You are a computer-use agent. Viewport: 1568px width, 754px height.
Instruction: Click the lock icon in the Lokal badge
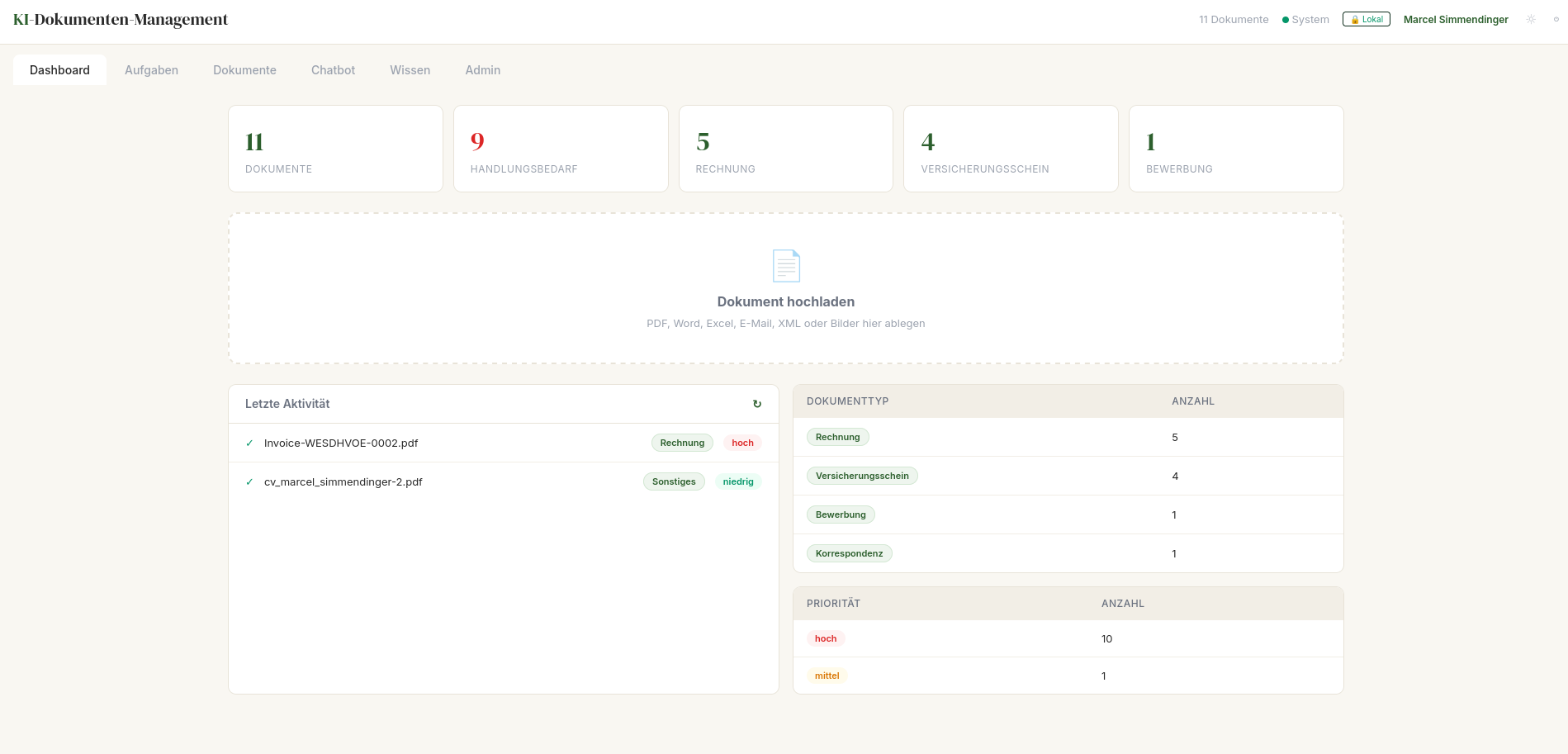(1355, 18)
